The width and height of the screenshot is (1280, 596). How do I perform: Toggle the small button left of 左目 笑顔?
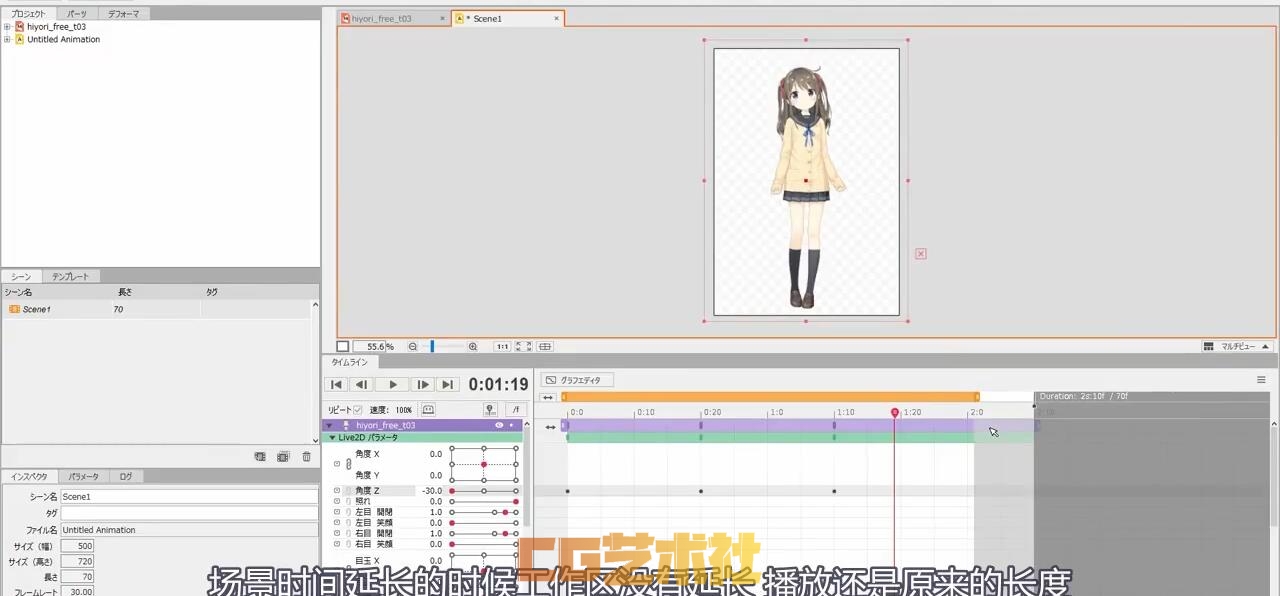click(x=337, y=523)
